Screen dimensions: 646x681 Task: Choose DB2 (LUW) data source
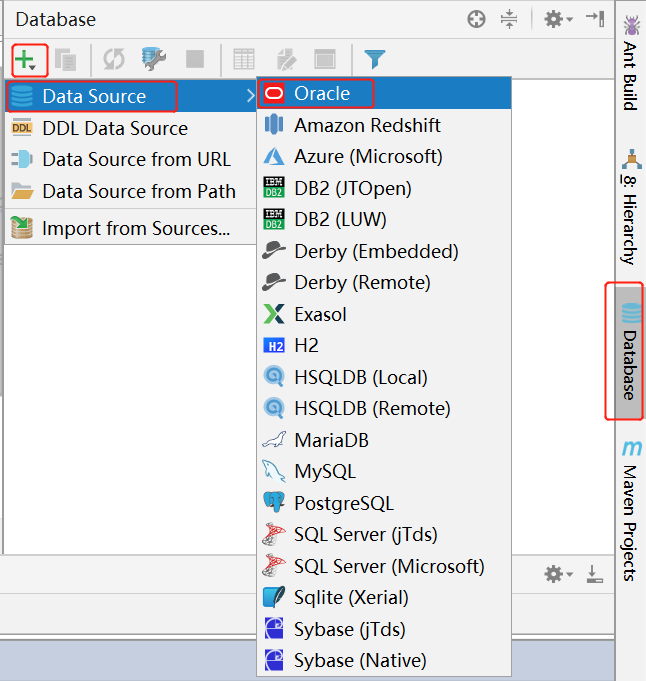[x=384, y=219]
